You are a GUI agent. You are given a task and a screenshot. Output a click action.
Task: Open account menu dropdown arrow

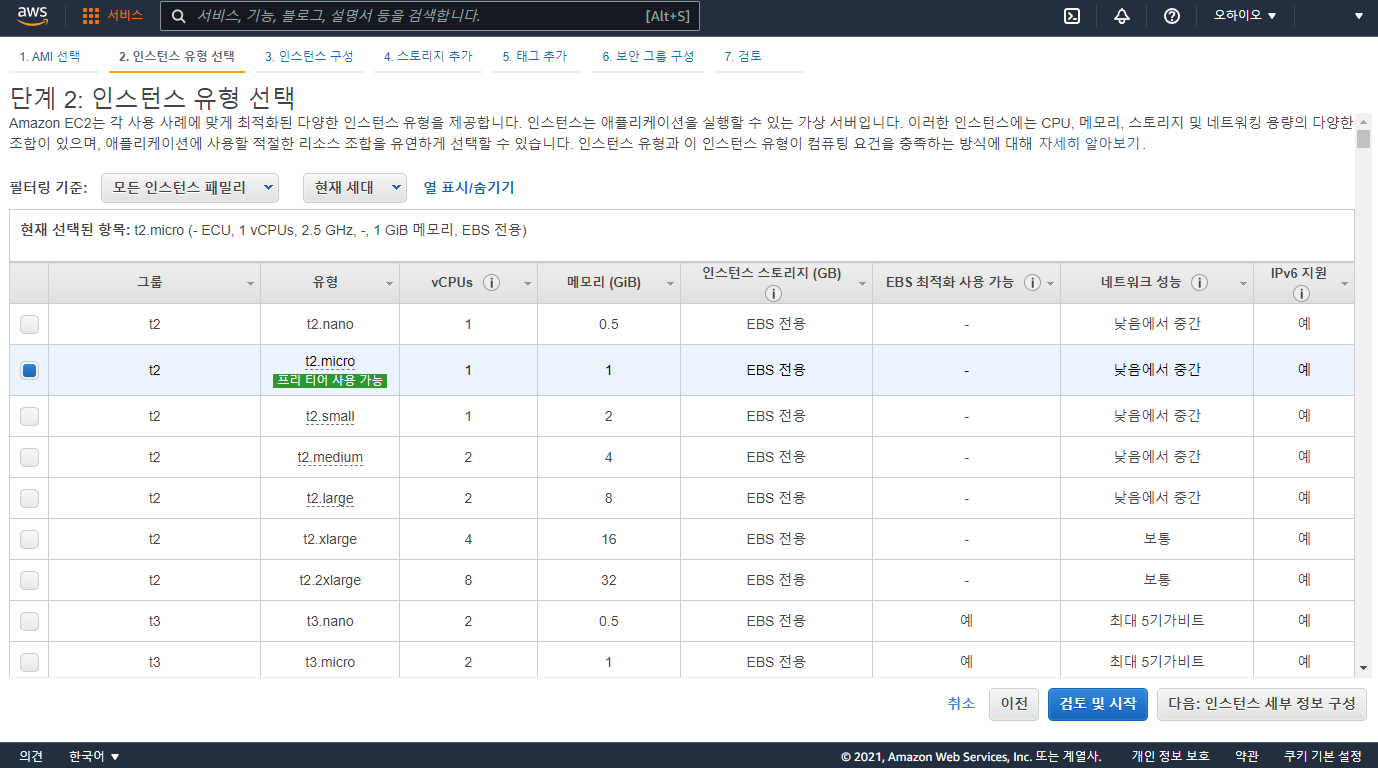(1358, 16)
